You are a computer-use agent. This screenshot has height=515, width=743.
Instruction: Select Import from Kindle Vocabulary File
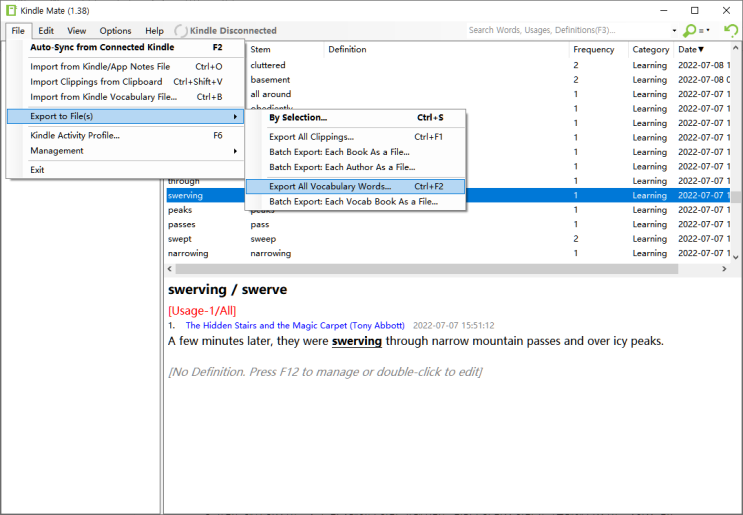[126, 97]
